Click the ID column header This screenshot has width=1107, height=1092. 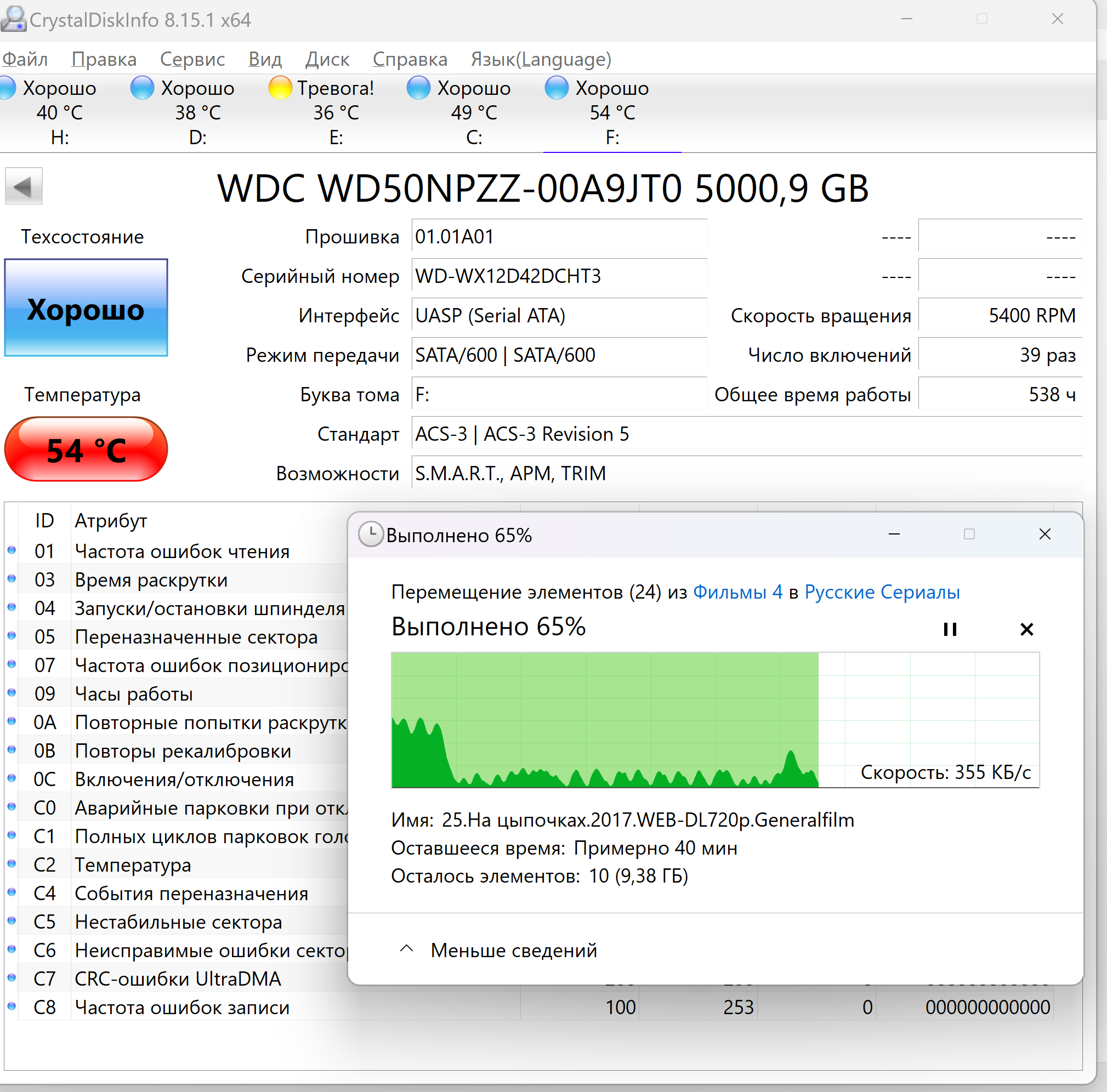[x=44, y=520]
